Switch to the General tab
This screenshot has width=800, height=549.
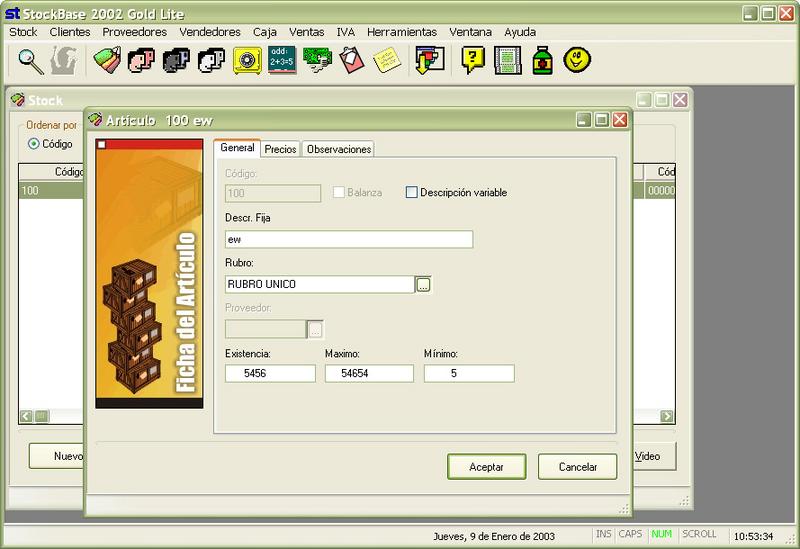(x=237, y=147)
